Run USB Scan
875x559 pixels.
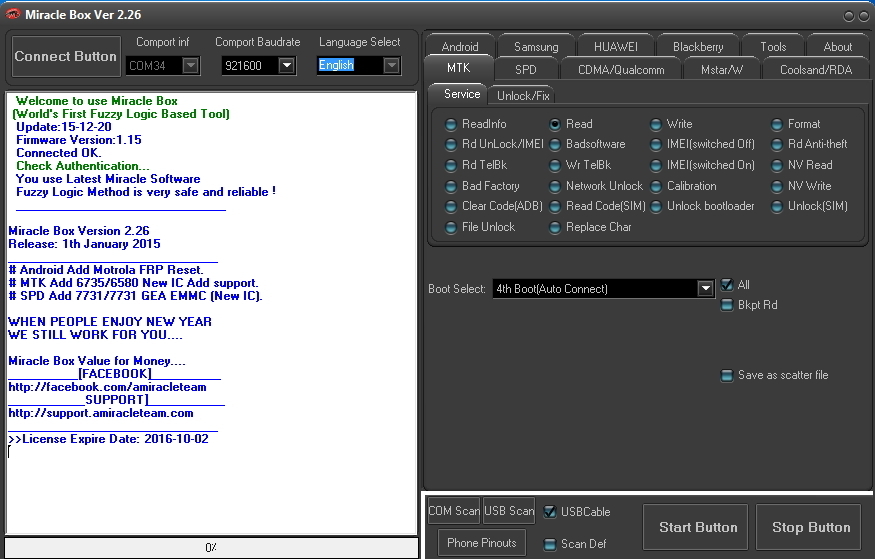click(x=509, y=511)
